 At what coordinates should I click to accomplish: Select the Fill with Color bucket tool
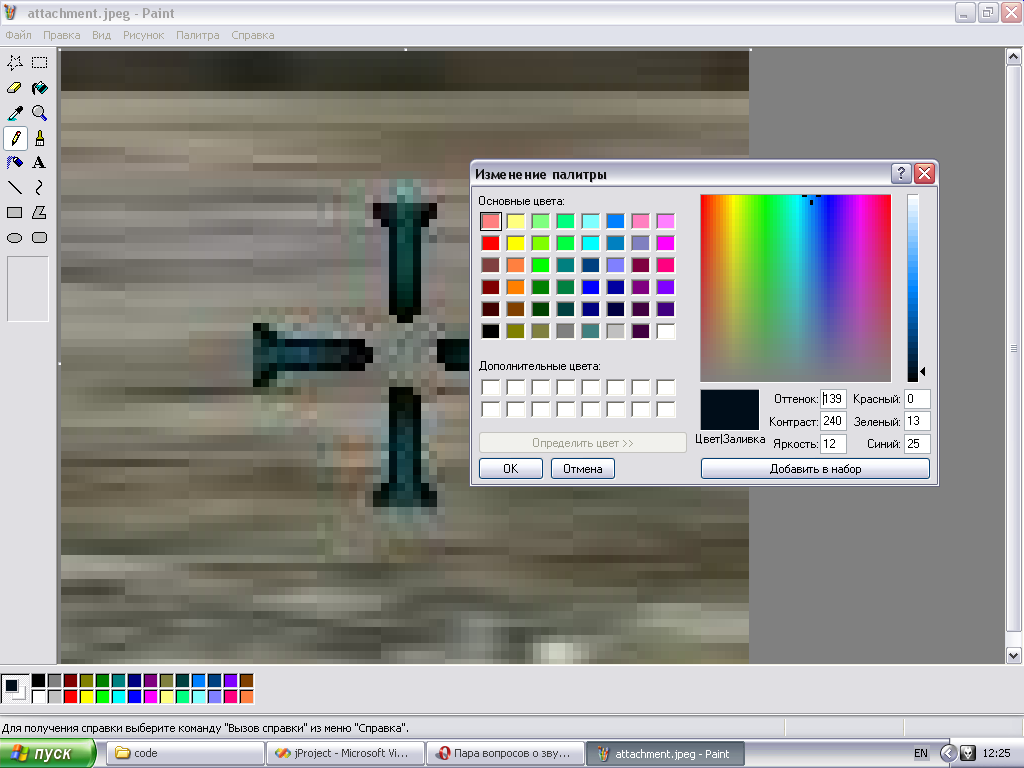(39, 87)
